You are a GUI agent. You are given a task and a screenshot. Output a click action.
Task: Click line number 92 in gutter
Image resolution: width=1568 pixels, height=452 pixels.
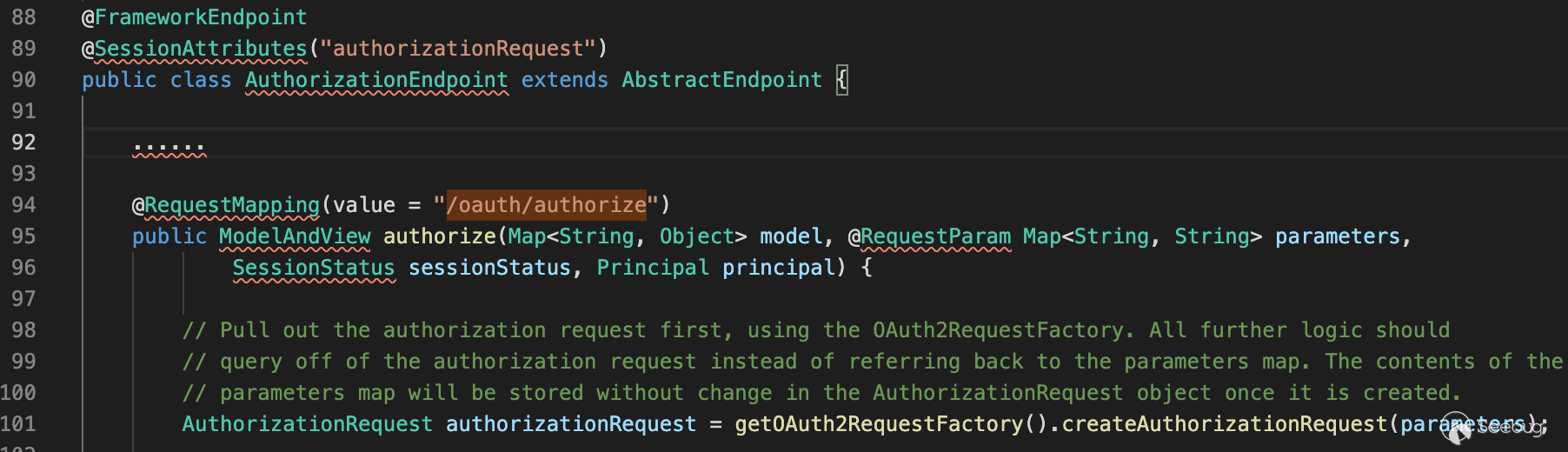tap(23, 143)
